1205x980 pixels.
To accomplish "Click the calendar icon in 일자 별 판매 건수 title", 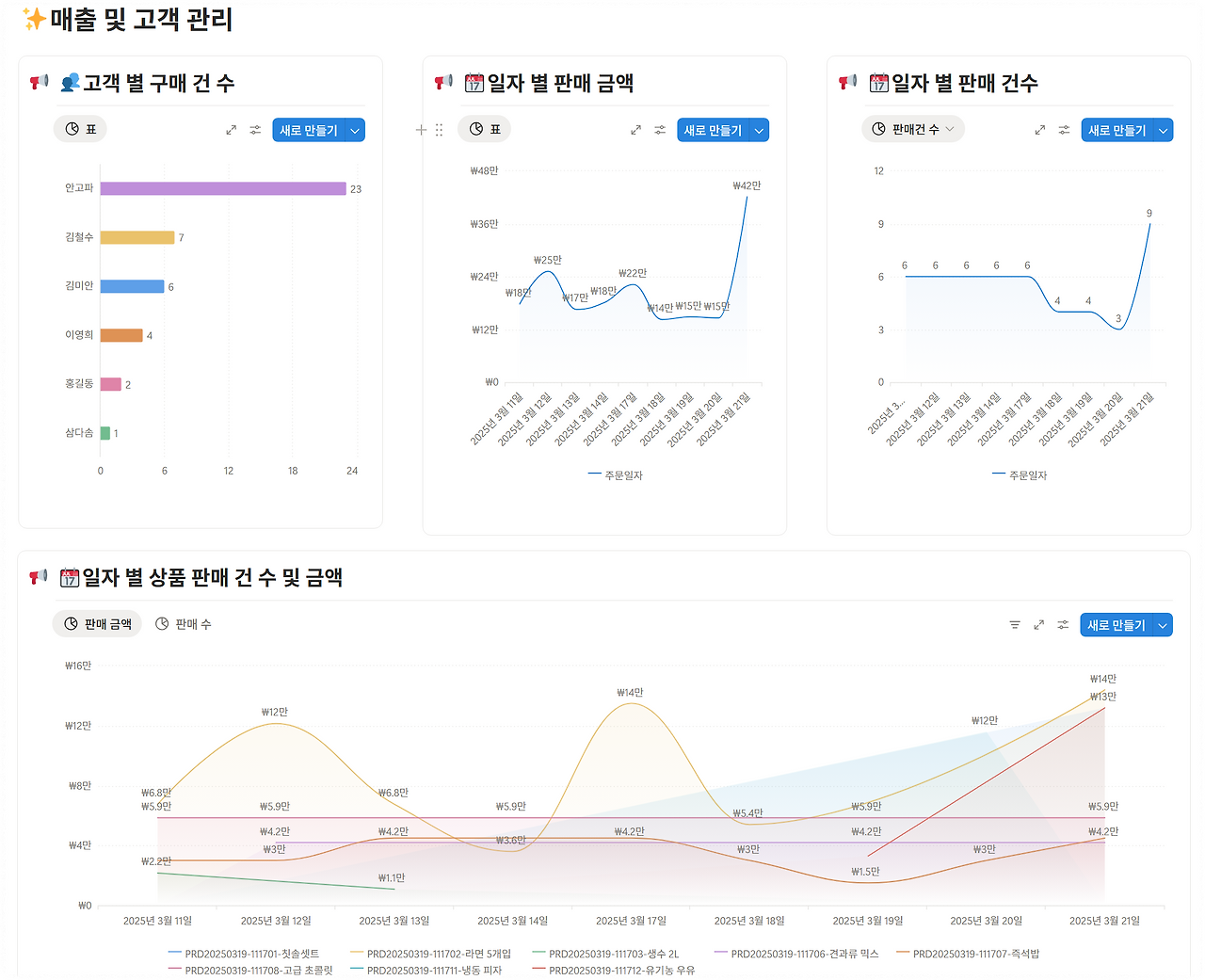I will click(878, 83).
